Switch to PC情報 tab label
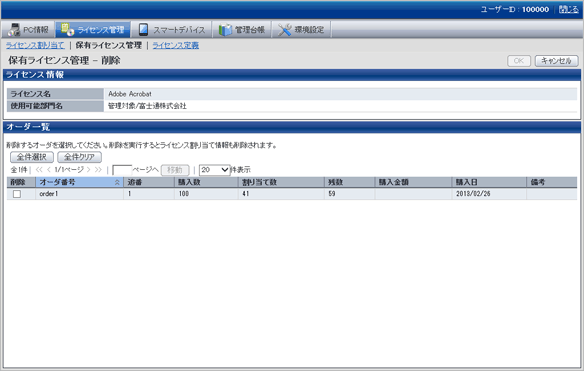This screenshot has height=371, width=584. pos(36,30)
